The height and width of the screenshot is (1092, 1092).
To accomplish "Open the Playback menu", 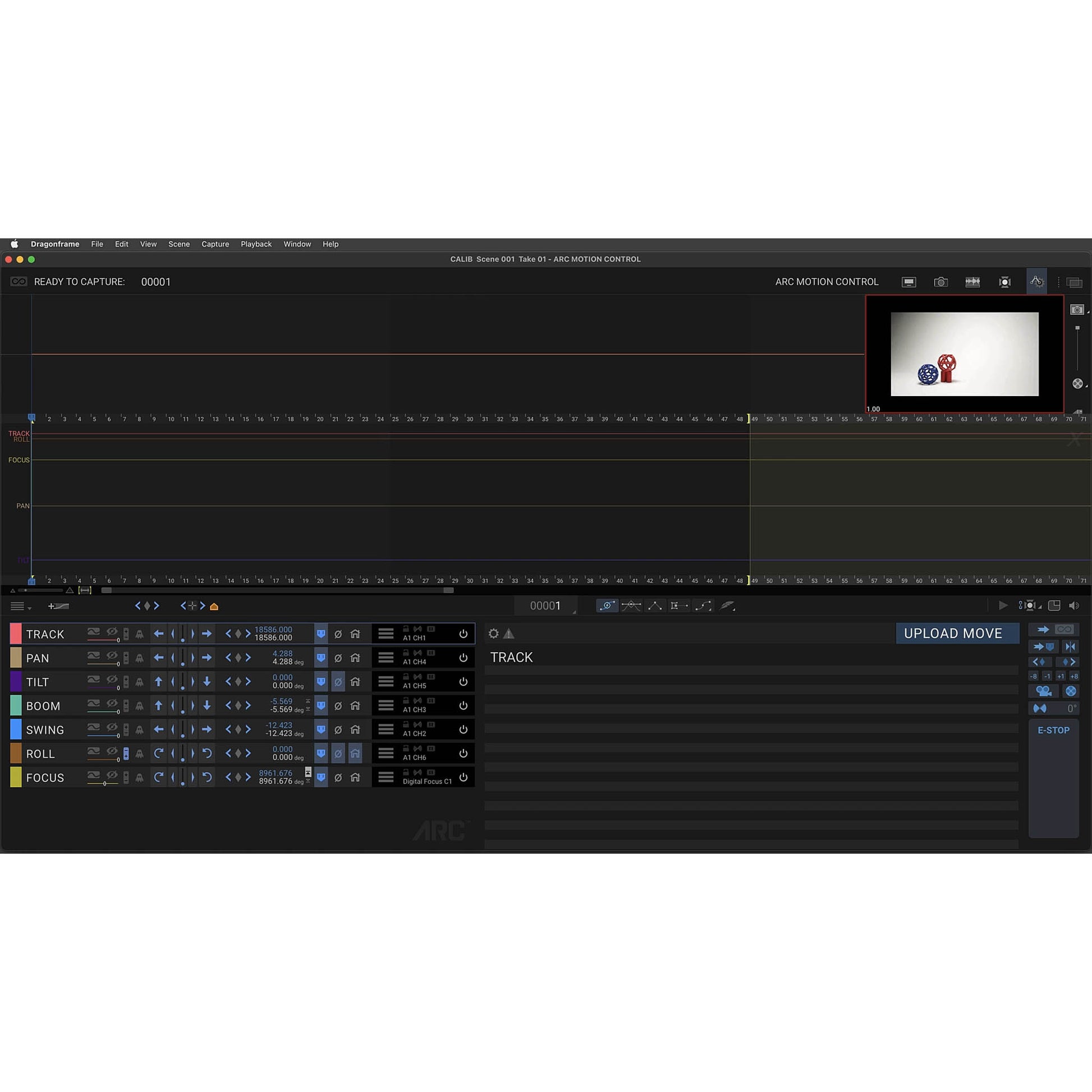I will pos(256,244).
